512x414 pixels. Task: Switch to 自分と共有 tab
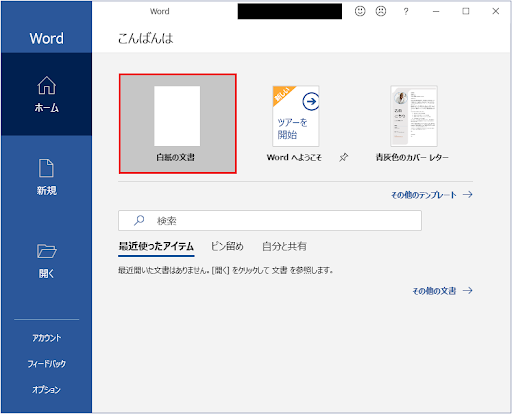[x=284, y=247]
